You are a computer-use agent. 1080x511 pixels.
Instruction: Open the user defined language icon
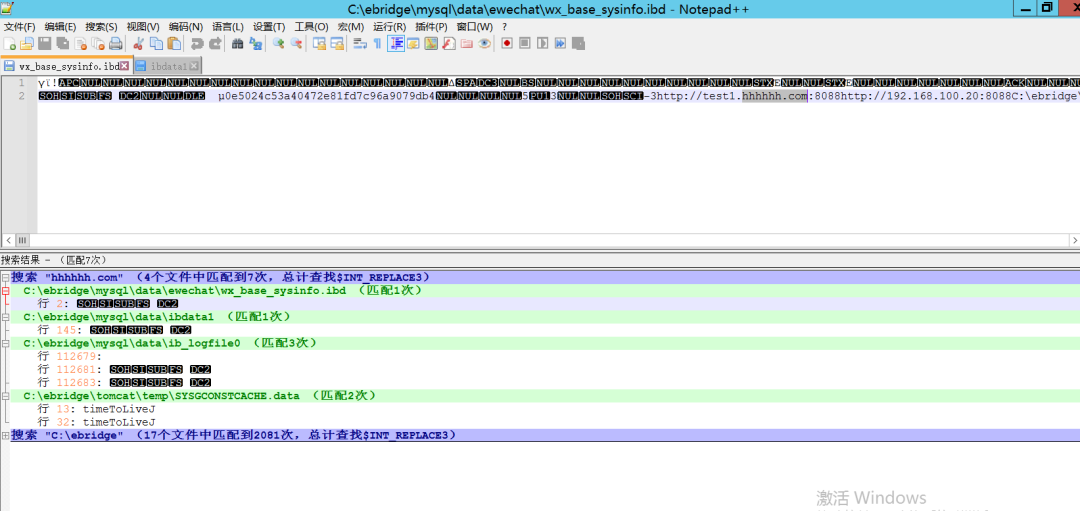pos(413,43)
